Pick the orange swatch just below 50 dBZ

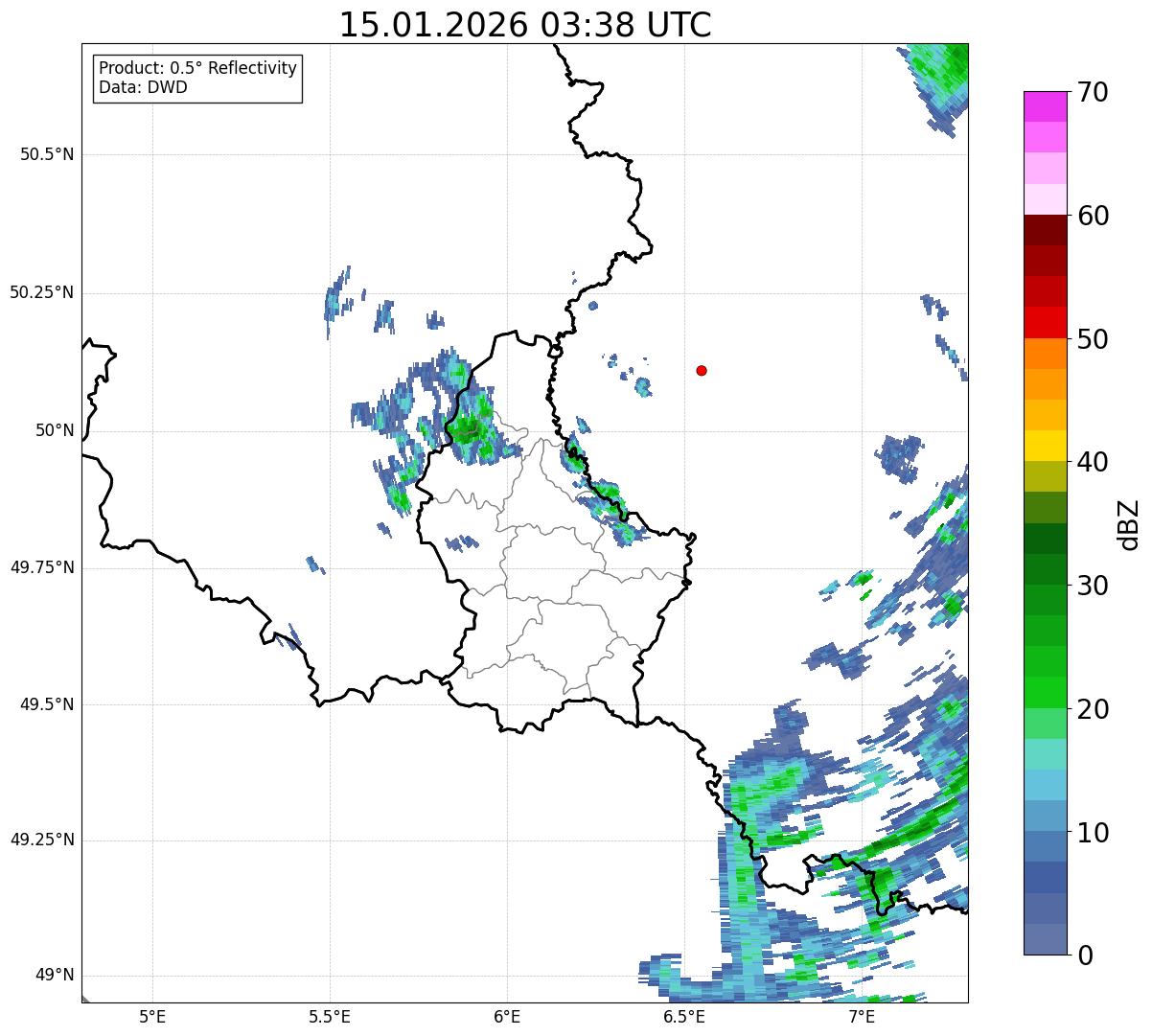click(x=1046, y=354)
